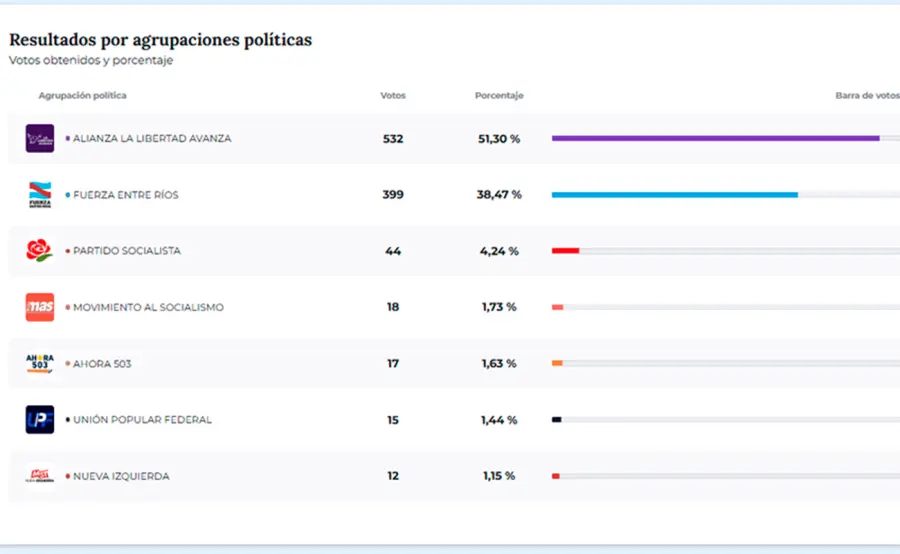This screenshot has width=900, height=554.
Task: Click the red vote bar for Partido Socialista
Action: [565, 251]
